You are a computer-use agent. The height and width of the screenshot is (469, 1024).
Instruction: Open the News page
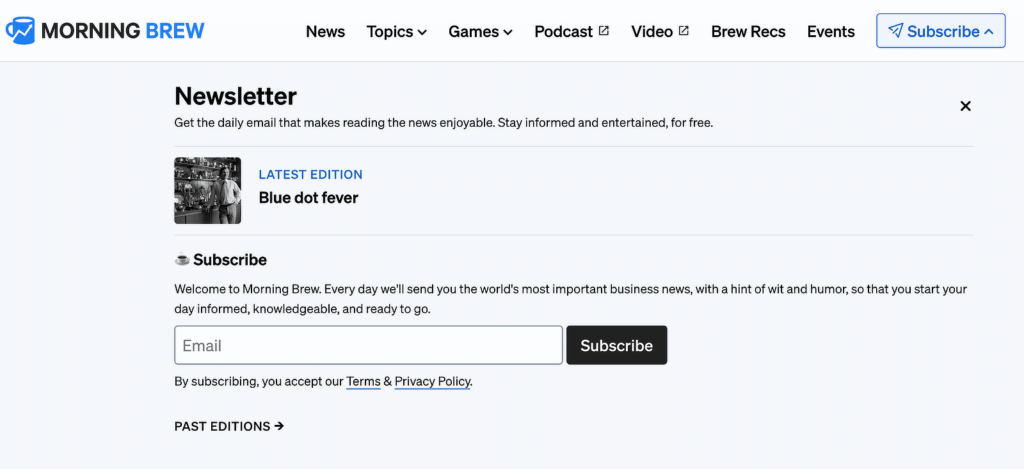pyautogui.click(x=325, y=31)
